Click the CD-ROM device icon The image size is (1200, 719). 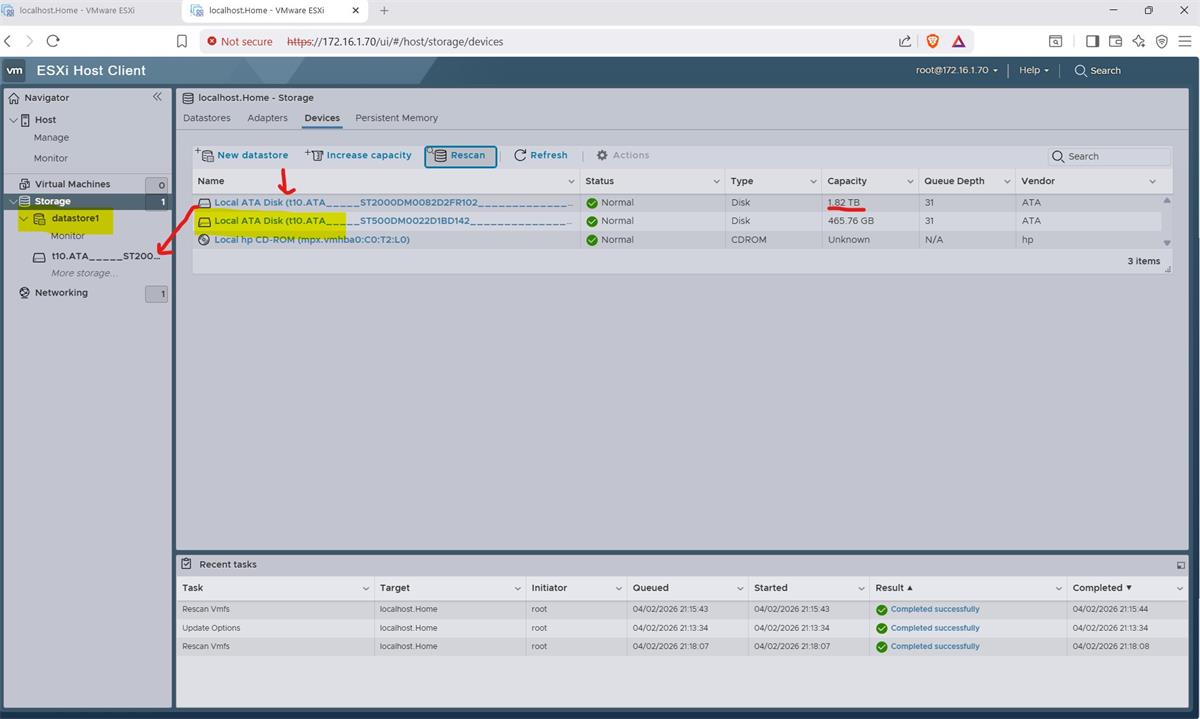[x=204, y=240]
